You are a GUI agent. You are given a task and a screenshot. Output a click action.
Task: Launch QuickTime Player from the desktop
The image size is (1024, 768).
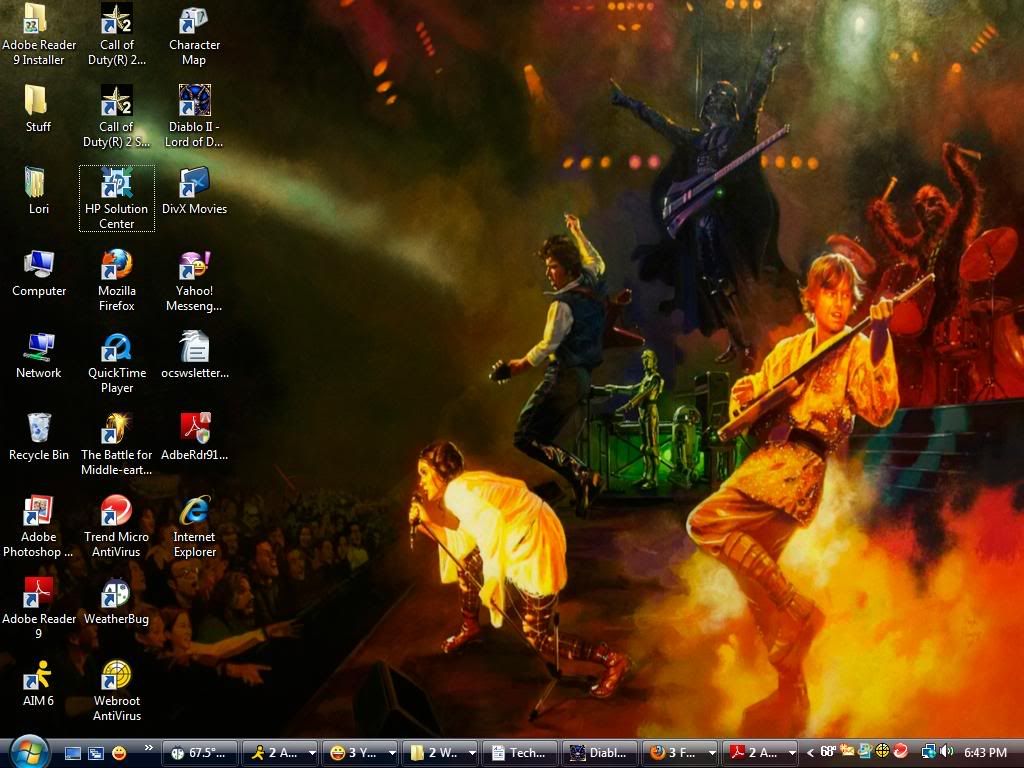coord(116,348)
